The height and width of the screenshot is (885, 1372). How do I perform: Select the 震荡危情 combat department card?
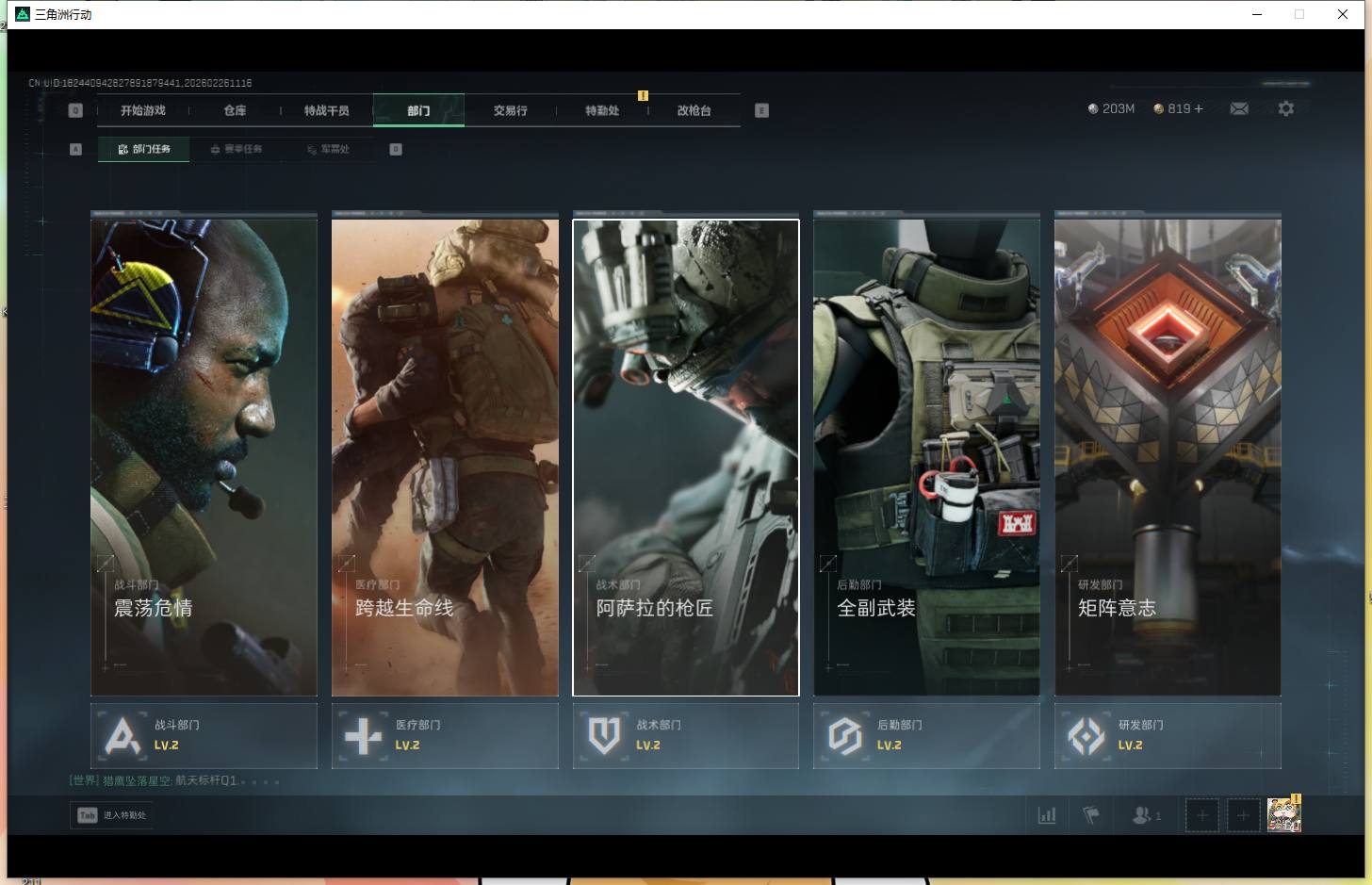coord(204,457)
